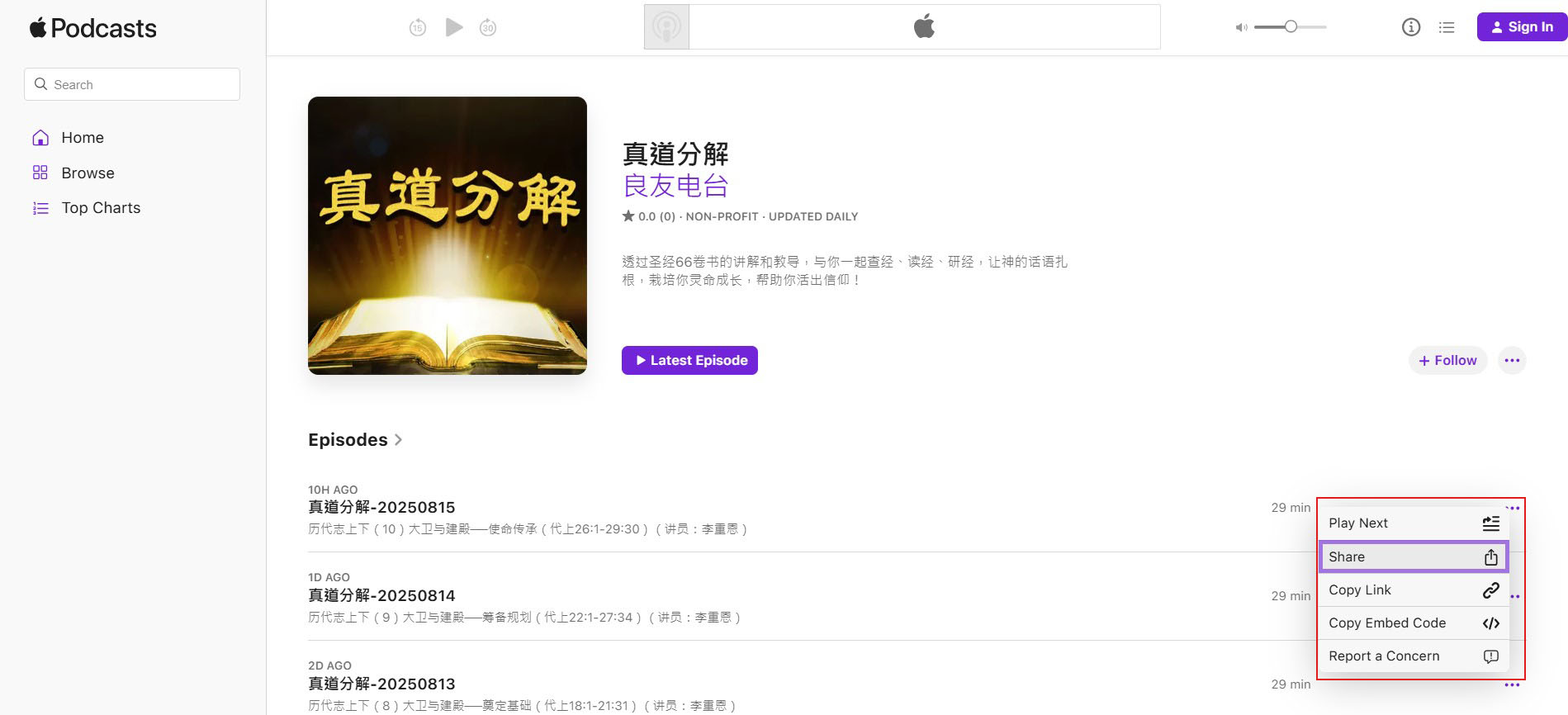
Task: Select Report a Concern menu item
Action: 1414,656
